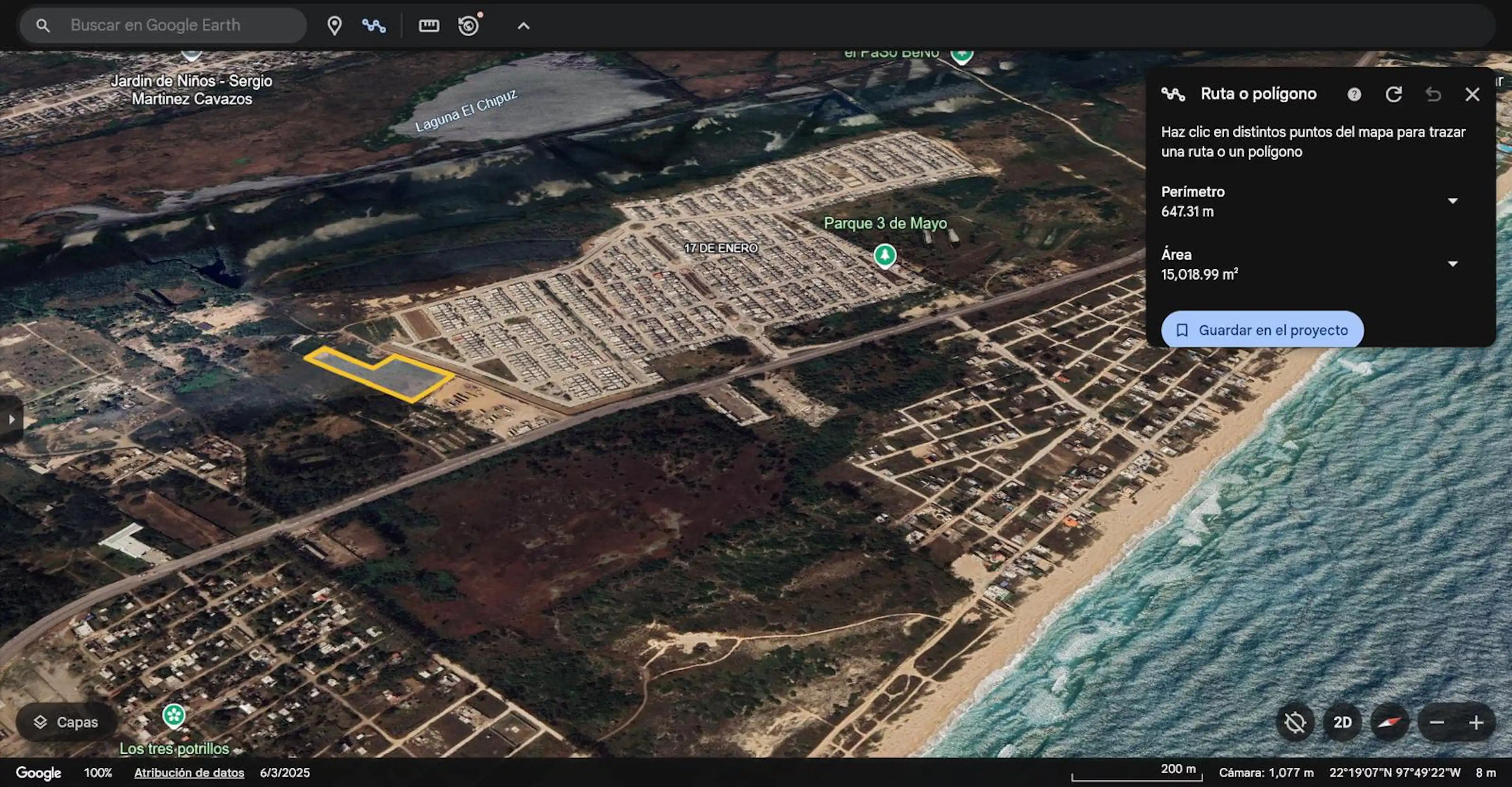This screenshot has width=1512, height=787.
Task: Open the historical imagery clock icon
Action: tap(469, 25)
